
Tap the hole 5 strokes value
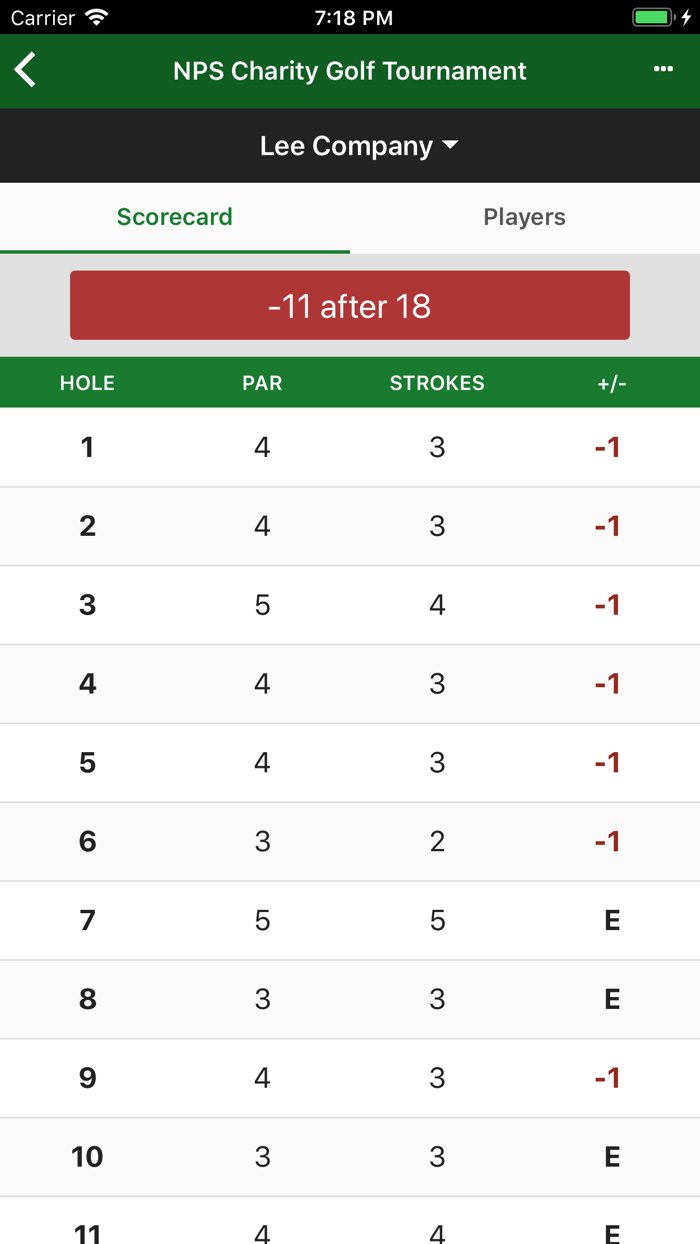[437, 763]
